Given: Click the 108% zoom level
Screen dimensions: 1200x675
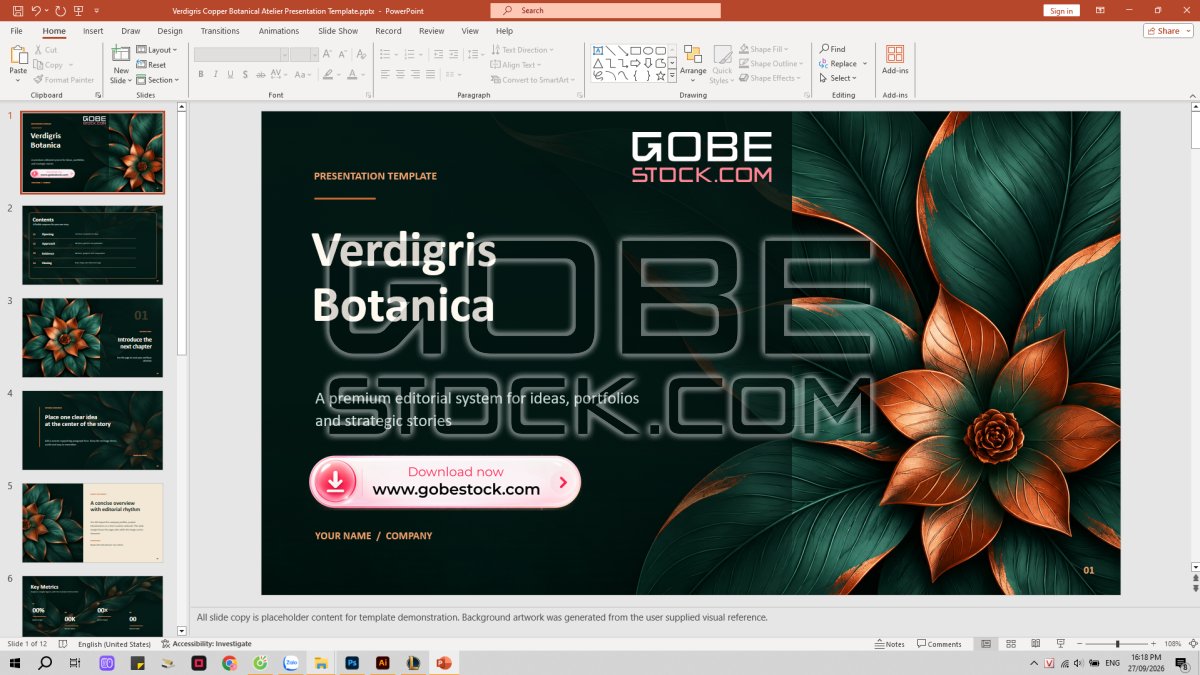Looking at the screenshot, I should point(1174,644).
